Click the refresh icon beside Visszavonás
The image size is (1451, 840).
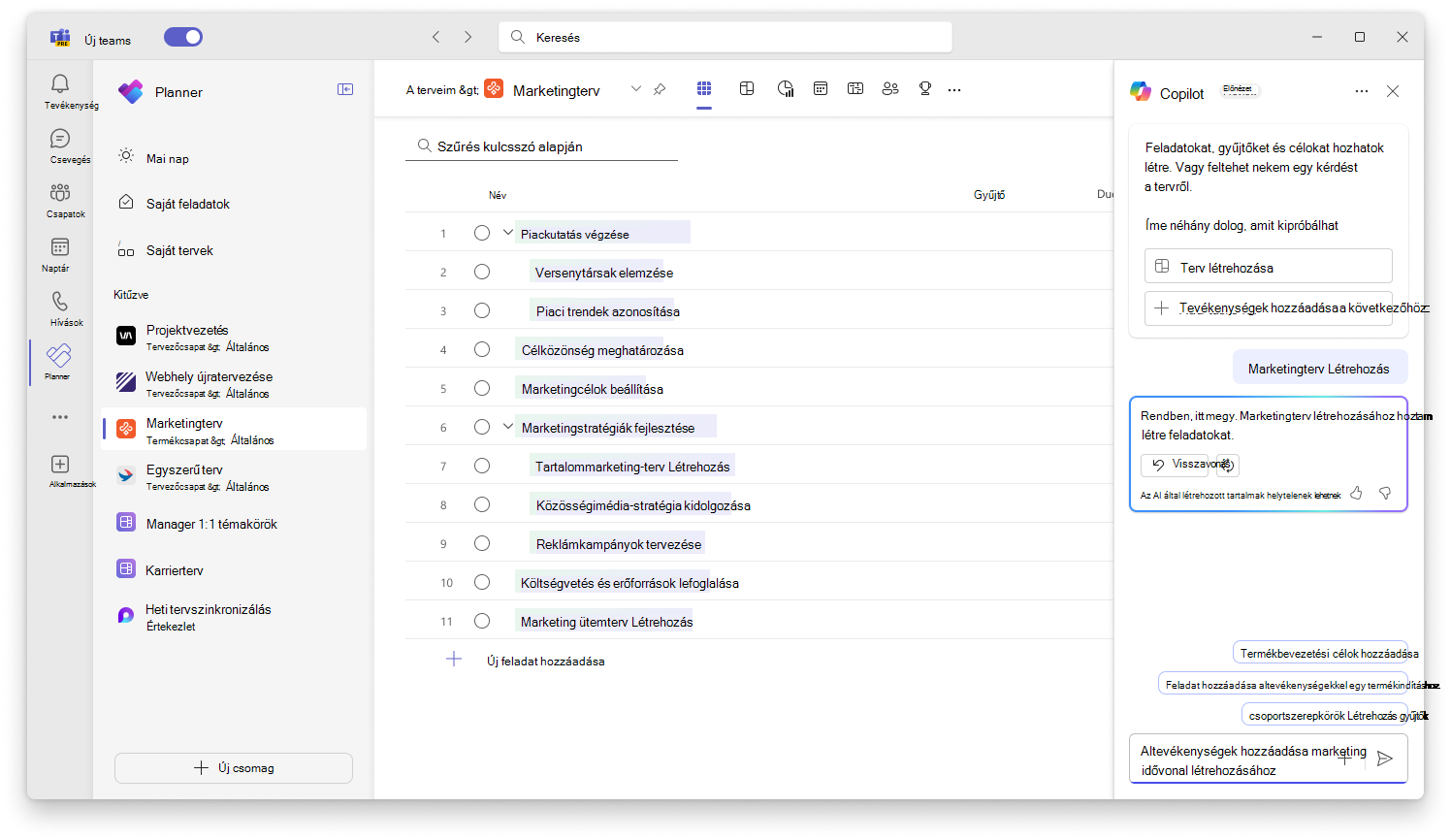click(x=1228, y=465)
